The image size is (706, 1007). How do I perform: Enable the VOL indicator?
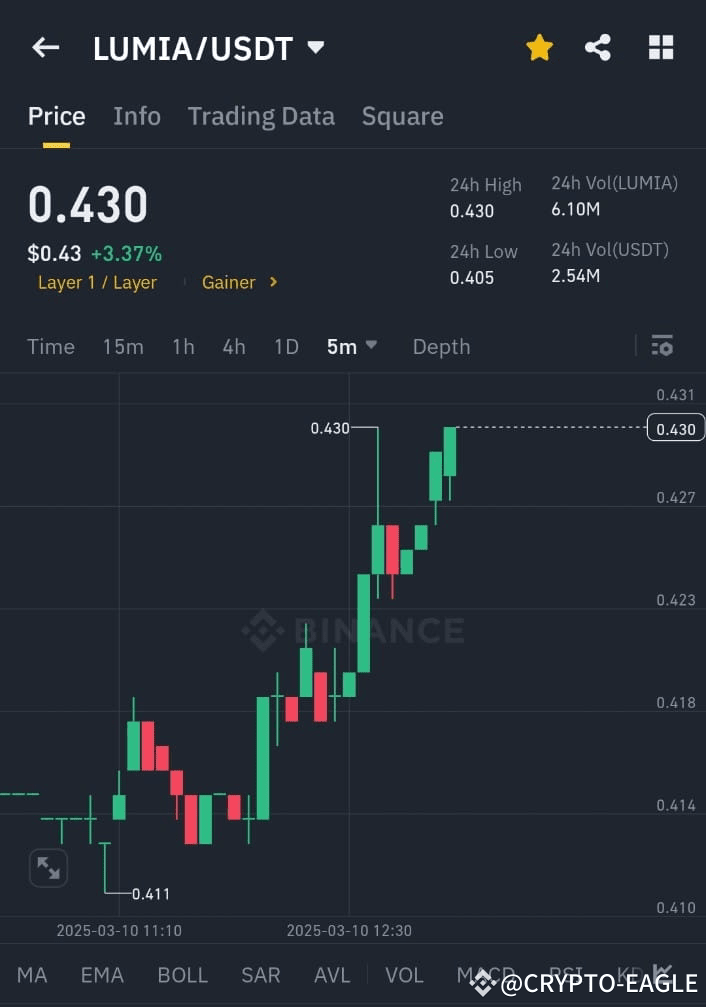(x=404, y=974)
